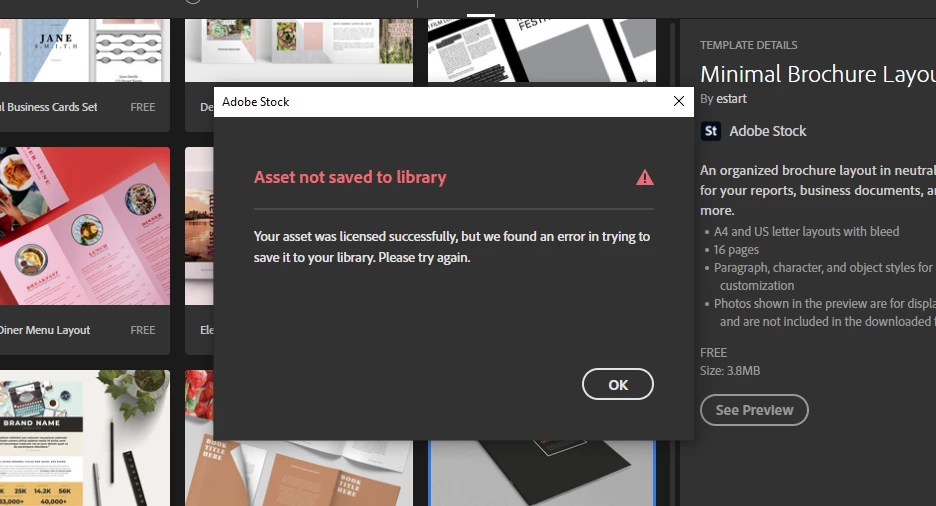Click the TEMPLATE DETAILS heading
Image resolution: width=936 pixels, height=506 pixels.
749,45
